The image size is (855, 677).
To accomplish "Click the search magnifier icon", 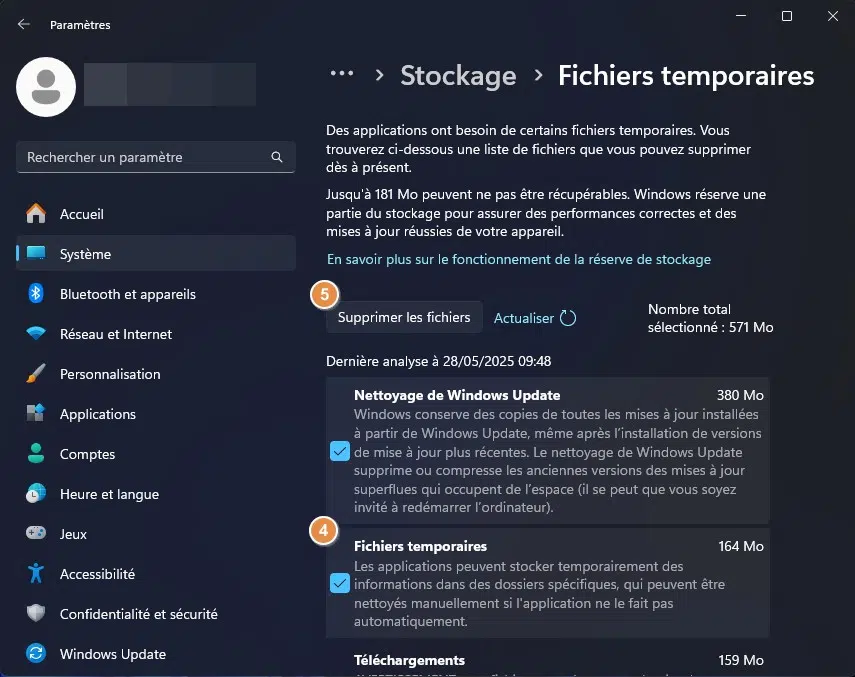I will coord(277,157).
